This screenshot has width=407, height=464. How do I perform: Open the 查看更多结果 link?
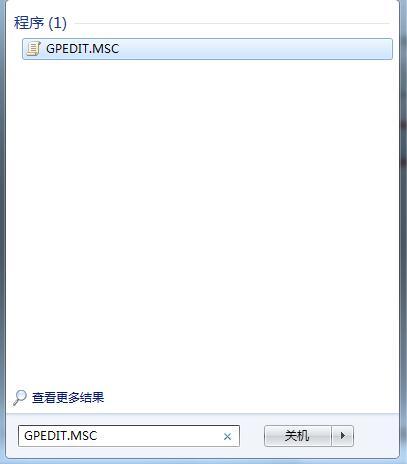(68, 398)
